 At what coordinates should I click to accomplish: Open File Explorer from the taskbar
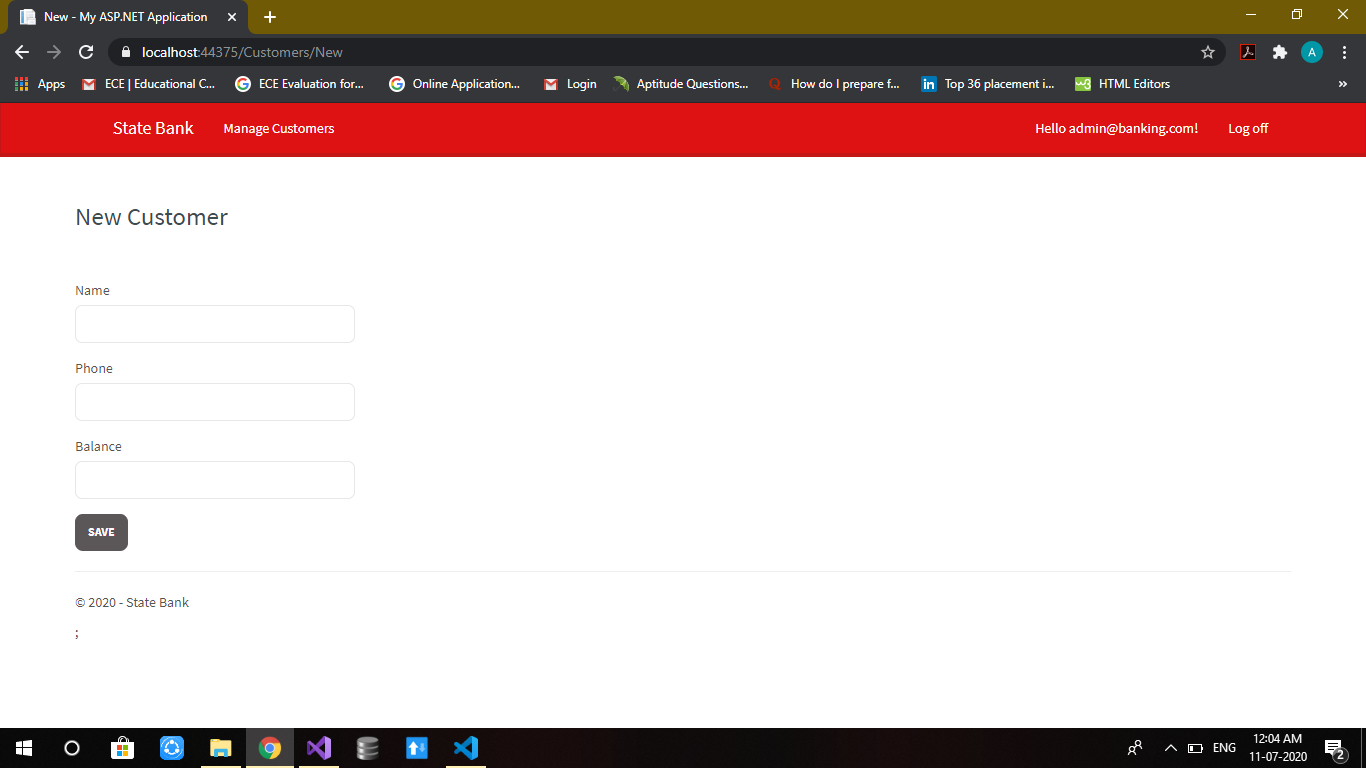[220, 747]
